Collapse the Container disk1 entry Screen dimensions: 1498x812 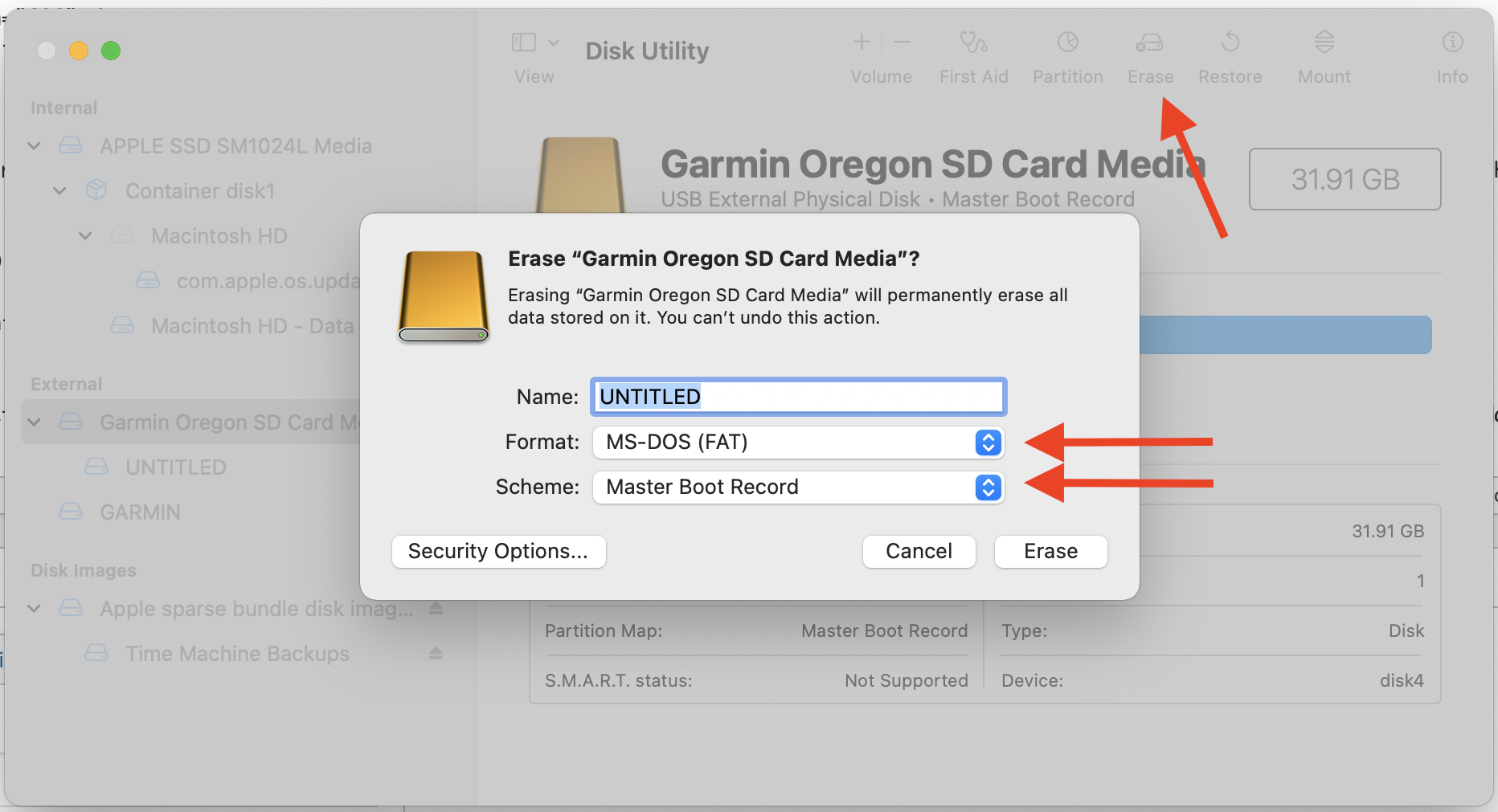click(x=59, y=191)
